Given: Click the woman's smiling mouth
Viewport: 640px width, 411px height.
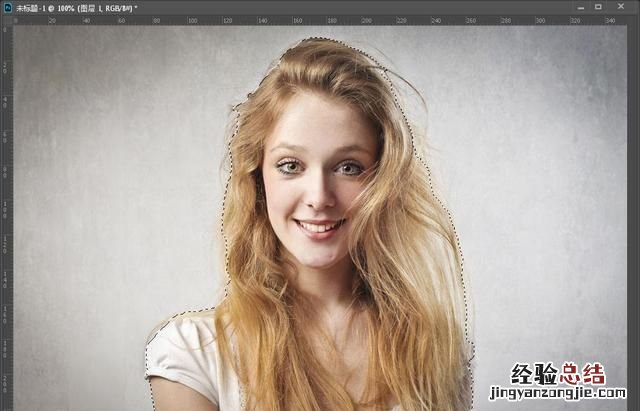Looking at the screenshot, I should (318, 227).
